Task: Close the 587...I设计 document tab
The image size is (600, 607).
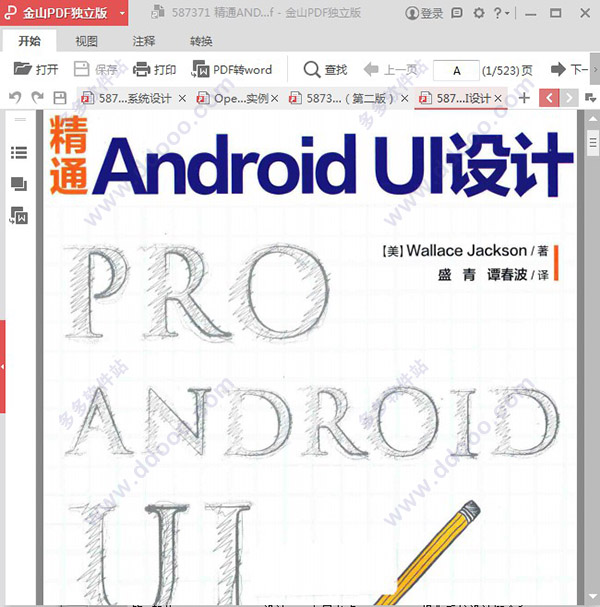Action: click(498, 98)
